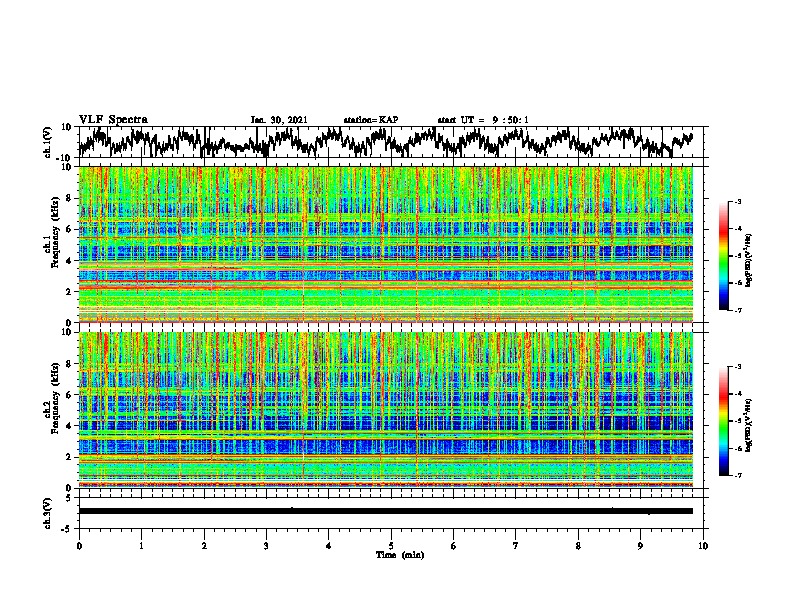
Task: Click the ch.3 voltage trace bar
Action: (x=386, y=511)
